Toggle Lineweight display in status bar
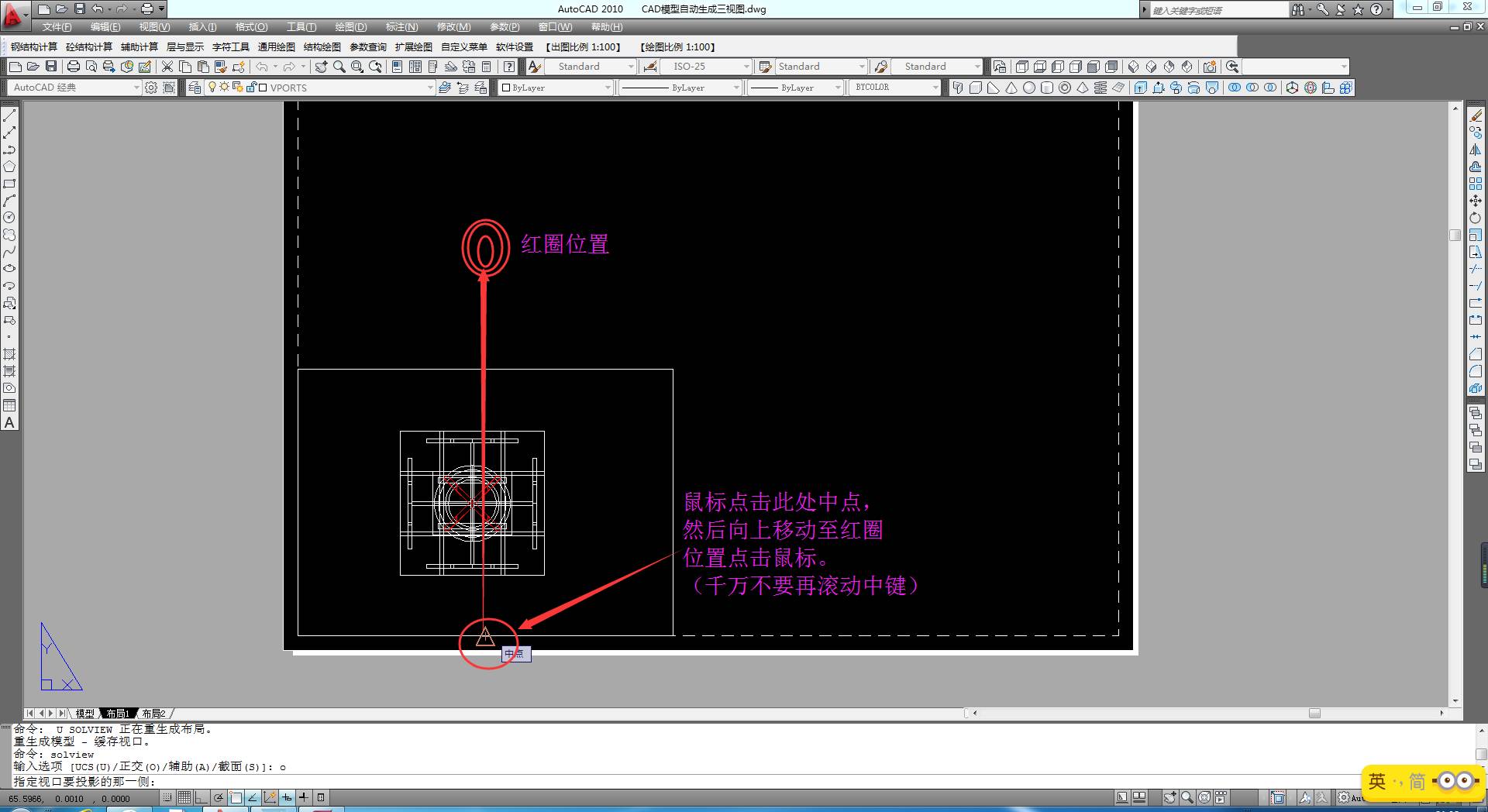This screenshot has height=812, width=1488. coord(304,797)
